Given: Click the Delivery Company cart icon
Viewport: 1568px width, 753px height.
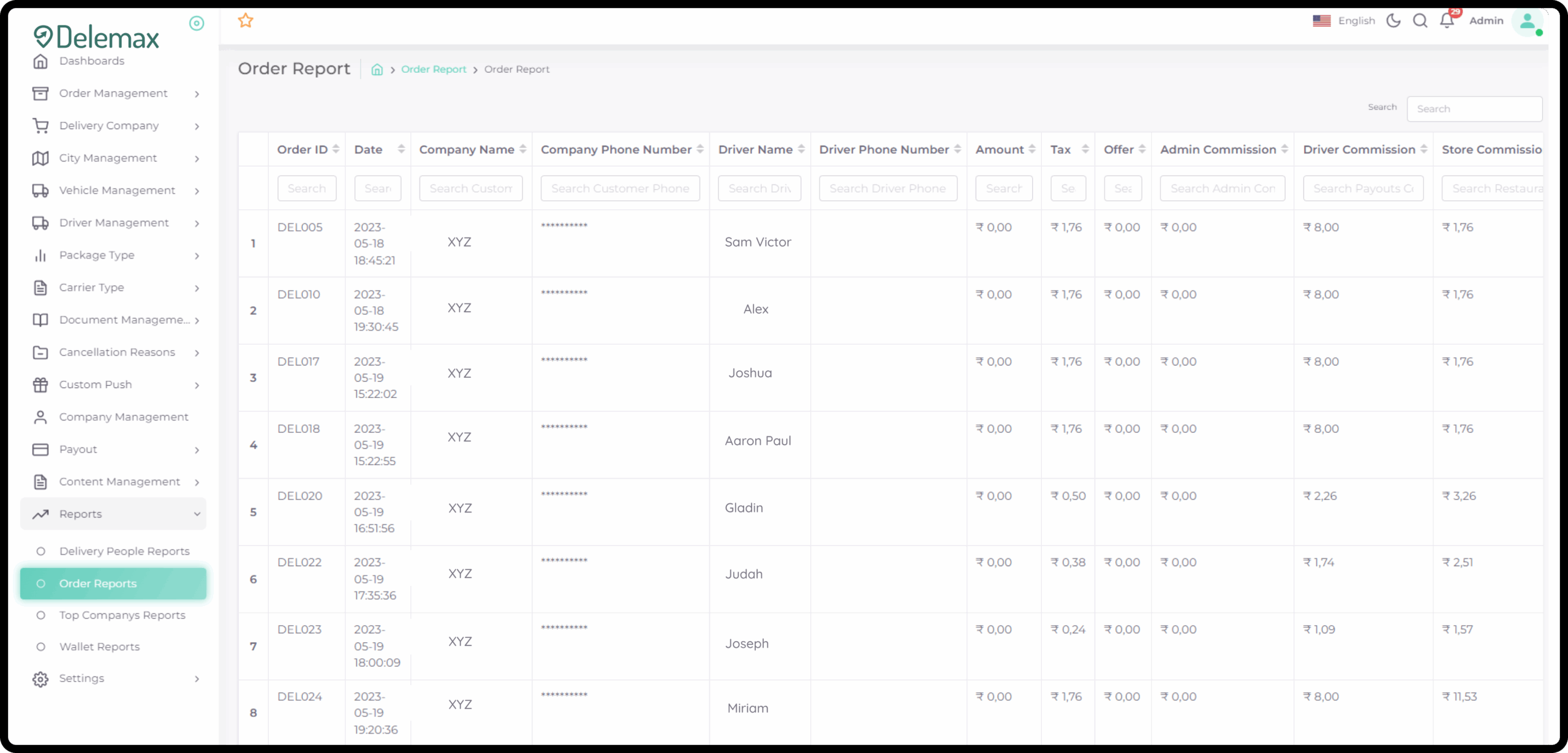Looking at the screenshot, I should coord(40,125).
